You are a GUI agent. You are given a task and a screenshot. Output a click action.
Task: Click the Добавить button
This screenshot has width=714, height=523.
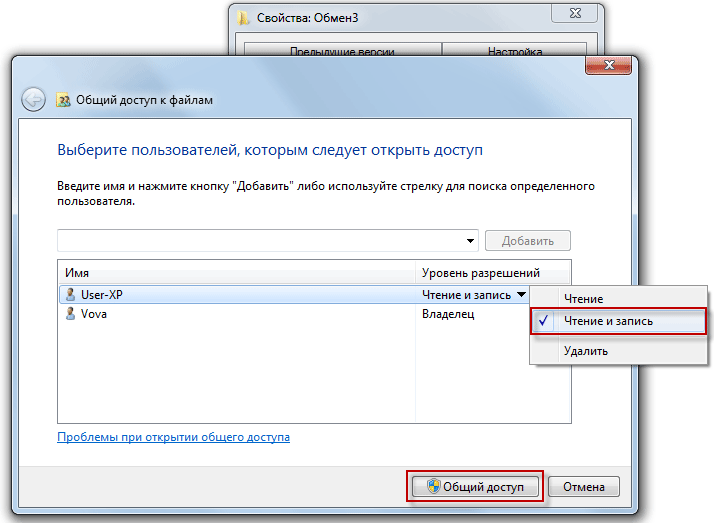pos(528,240)
